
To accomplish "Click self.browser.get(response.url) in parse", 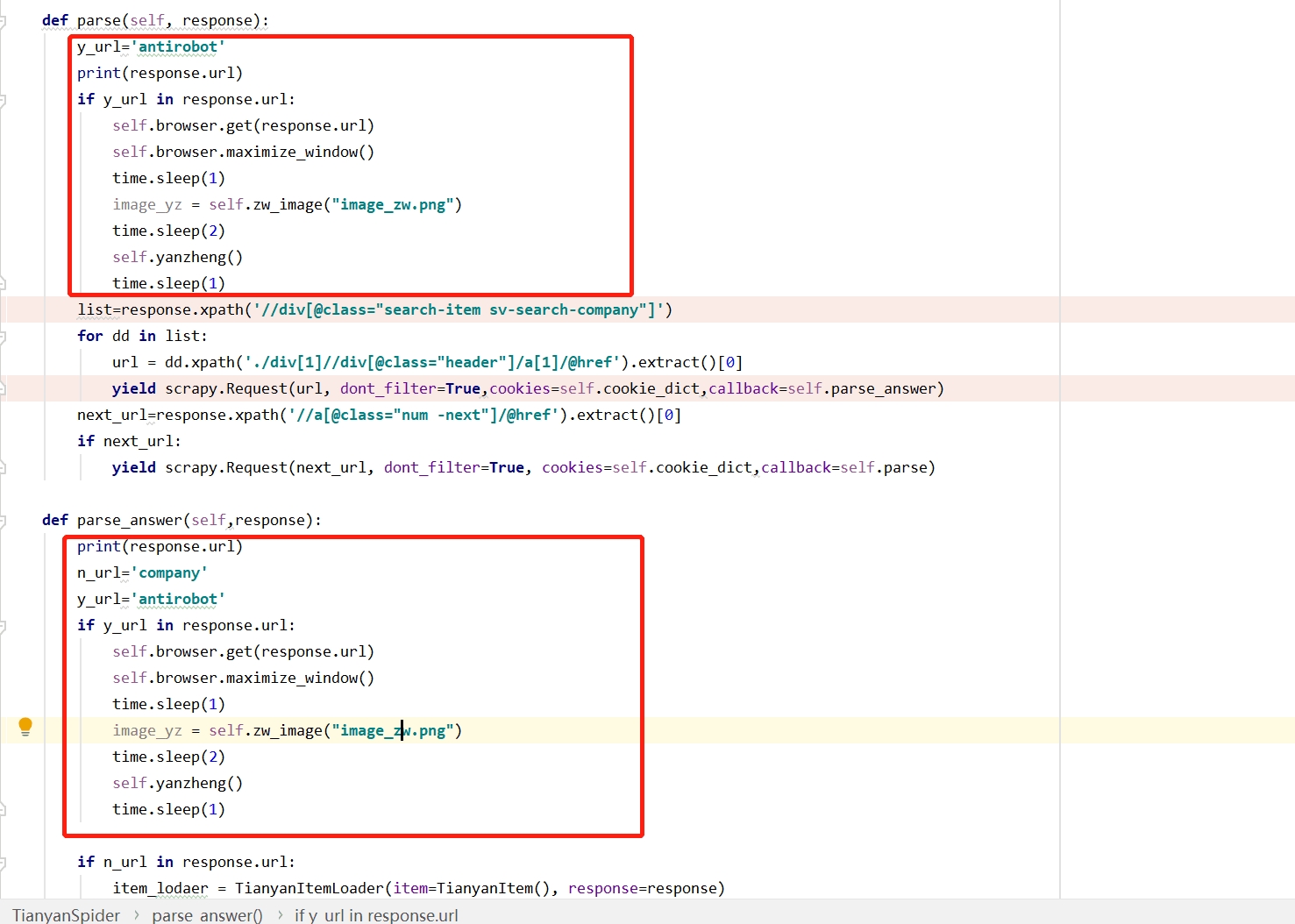I will click(x=243, y=125).
